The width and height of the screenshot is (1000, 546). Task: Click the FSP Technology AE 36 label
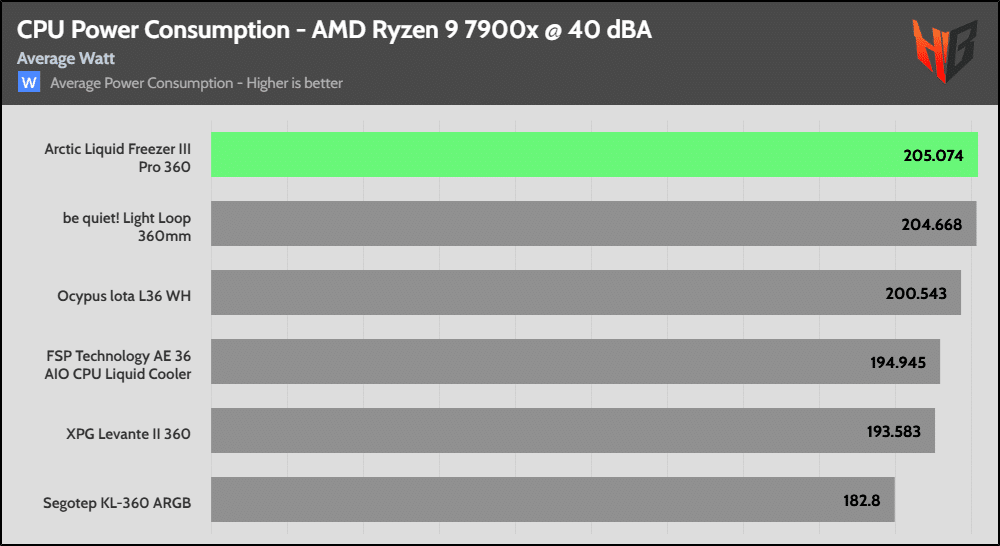point(118,365)
